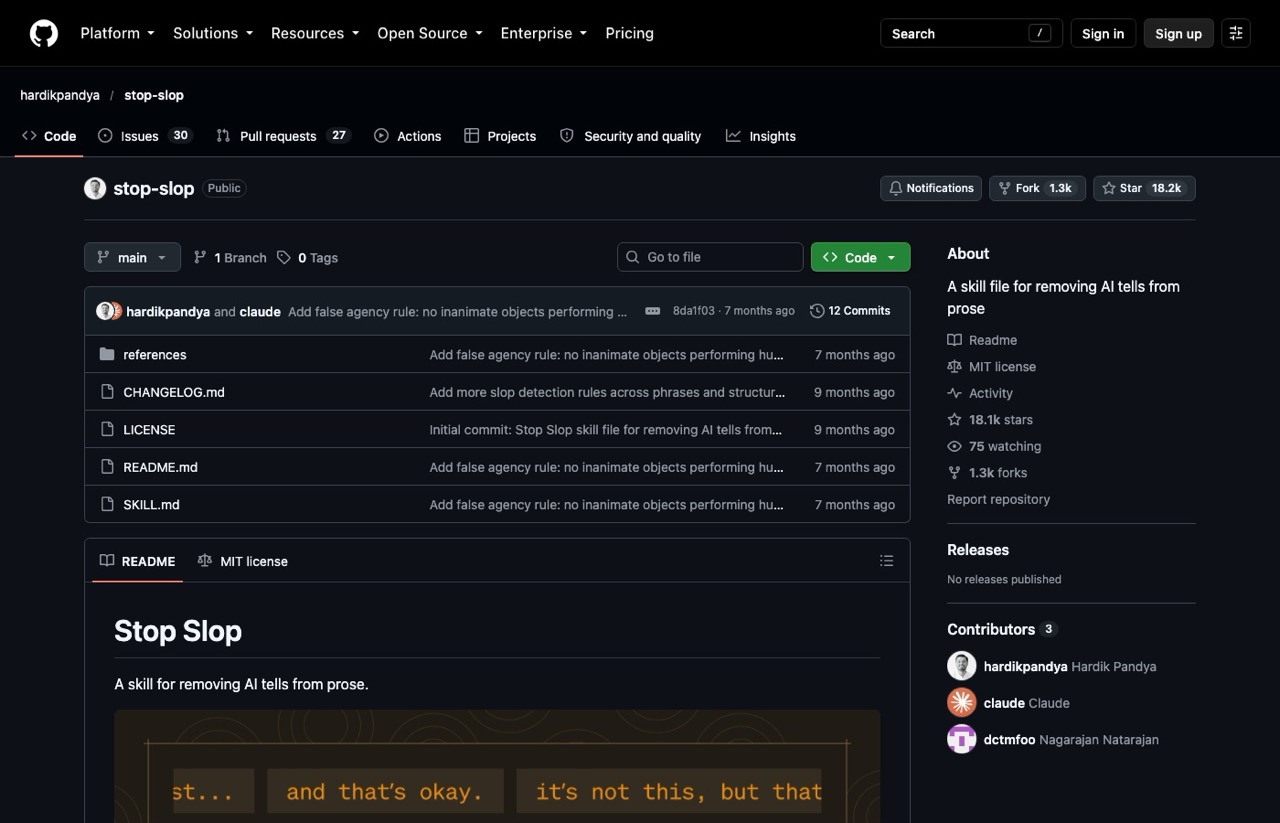Open the README outline list icon
The height and width of the screenshot is (823, 1280).
coord(886,561)
